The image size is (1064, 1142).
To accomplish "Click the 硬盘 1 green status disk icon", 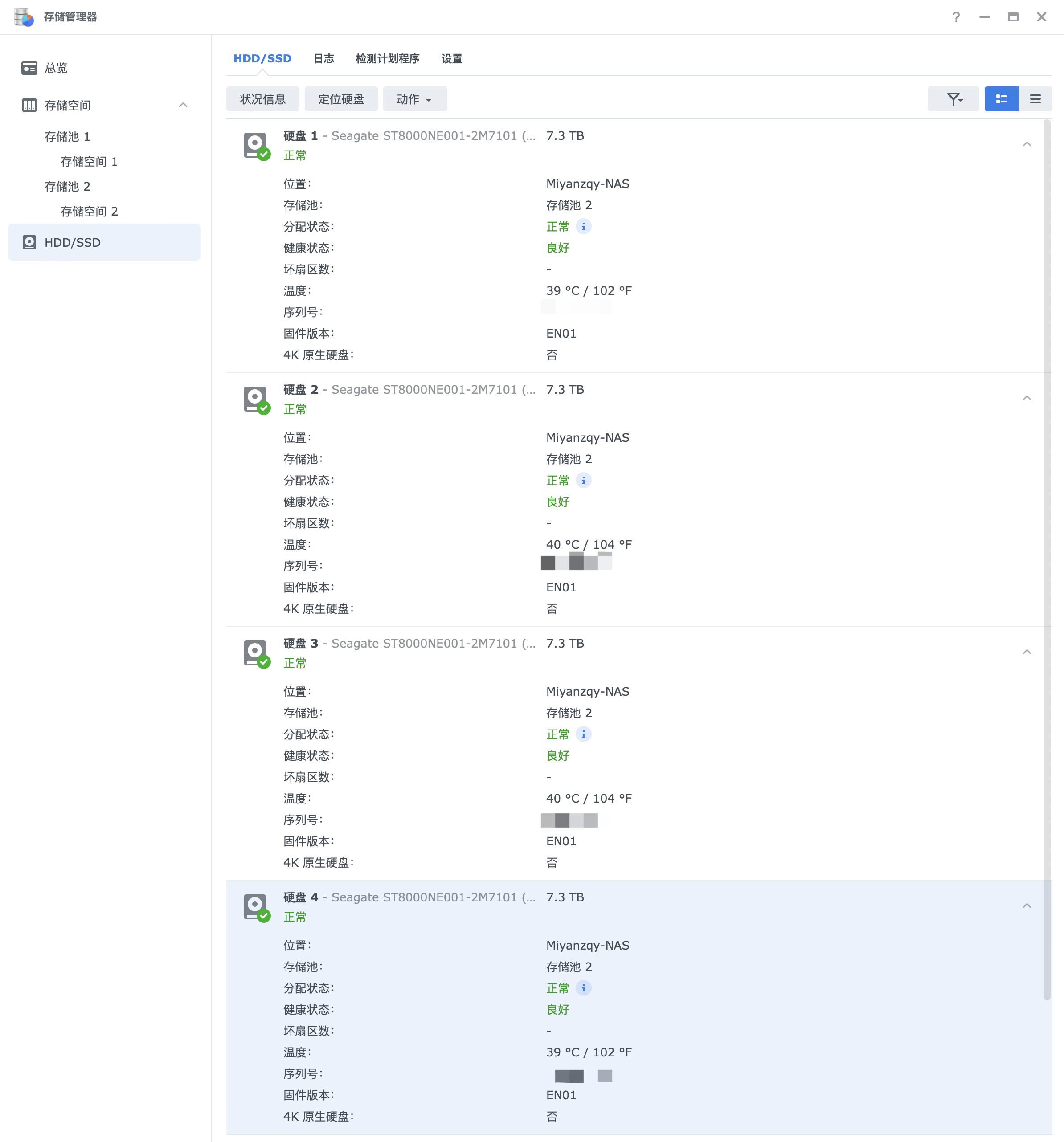I will click(x=254, y=145).
